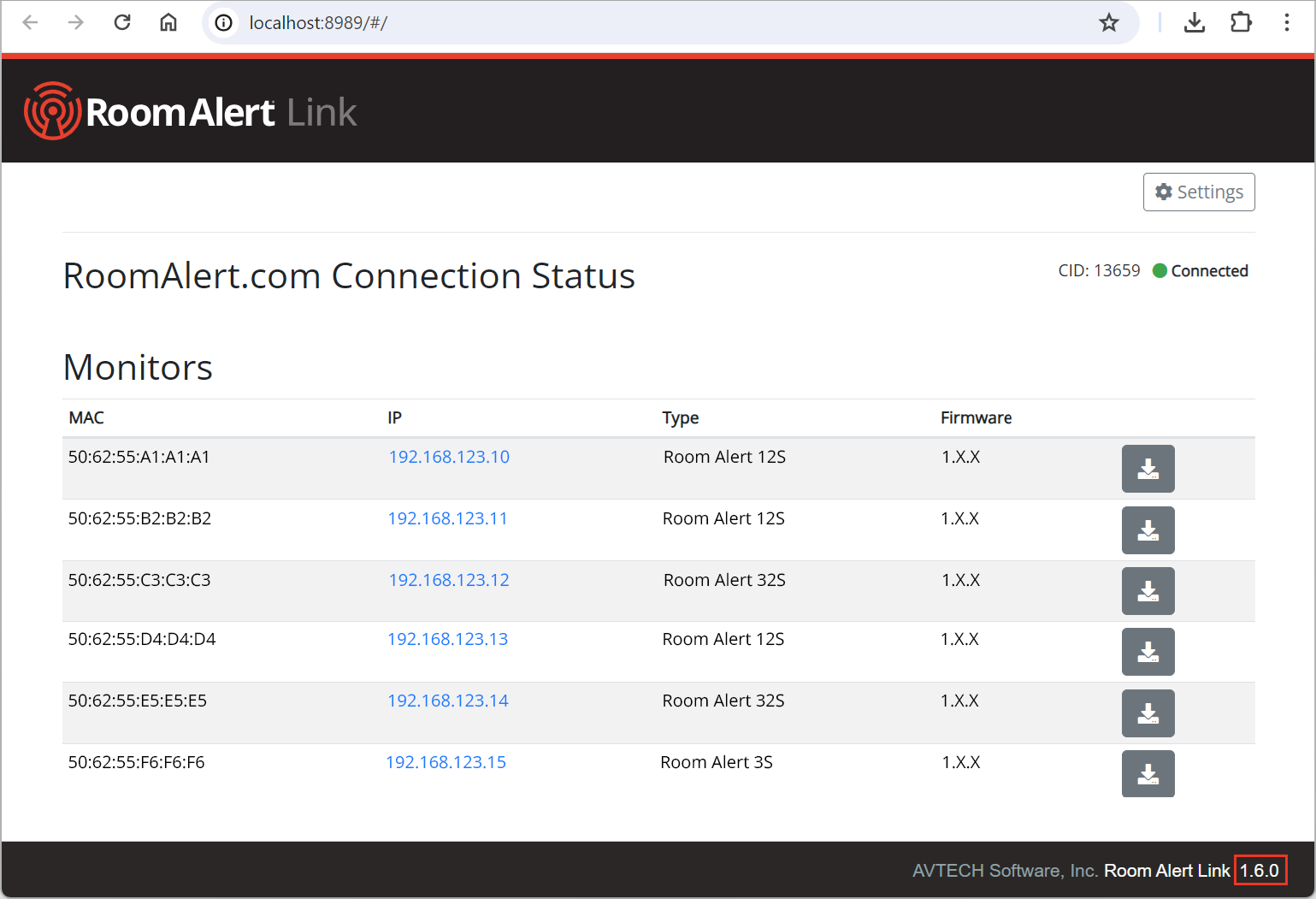The width and height of the screenshot is (1316, 899).
Task: Open the browser extensions puzzle icon
Action: point(1240,23)
